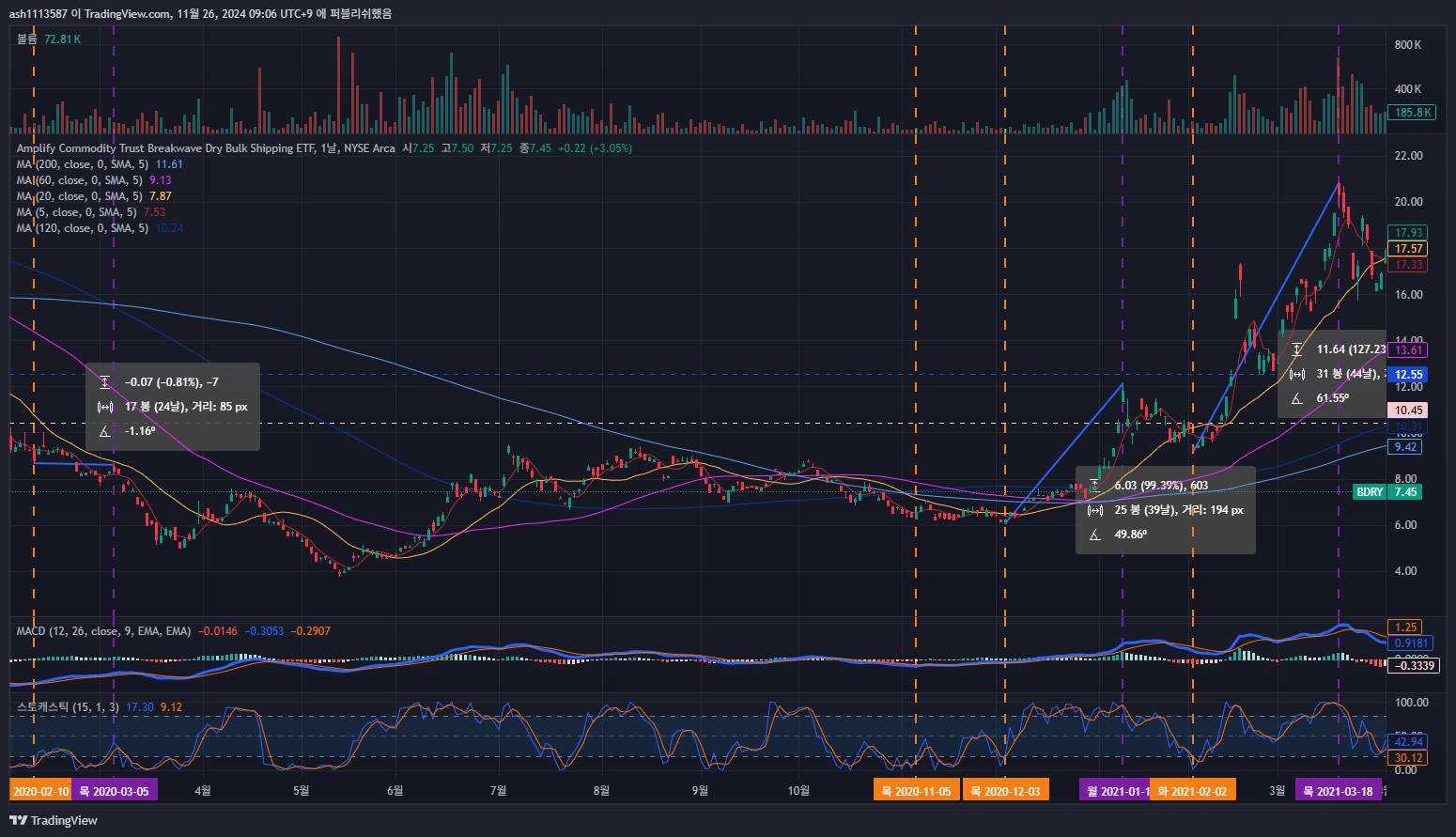Click the price range icon beside 6.03 (99.39%)

(x=1094, y=486)
